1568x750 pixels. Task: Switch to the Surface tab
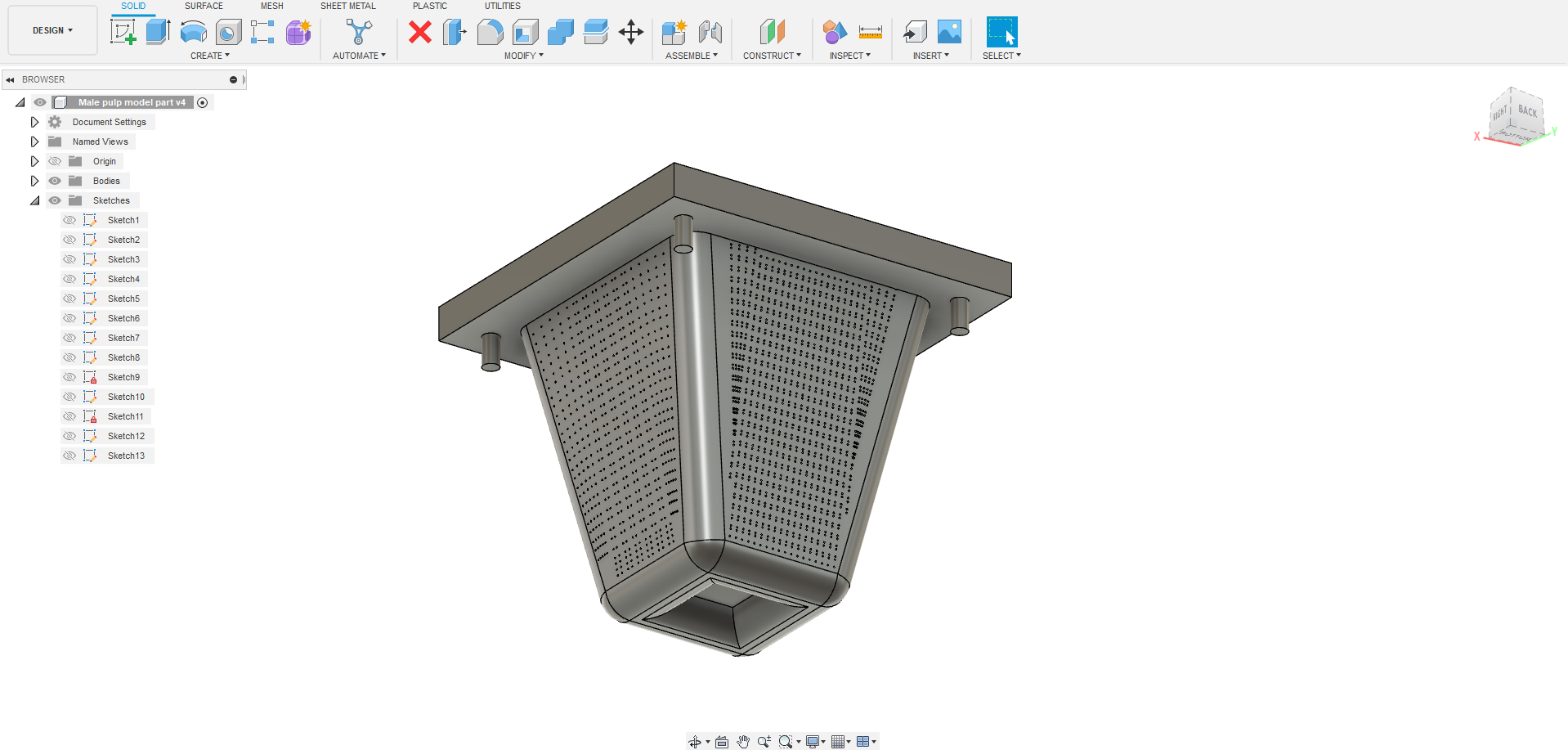[x=204, y=6]
